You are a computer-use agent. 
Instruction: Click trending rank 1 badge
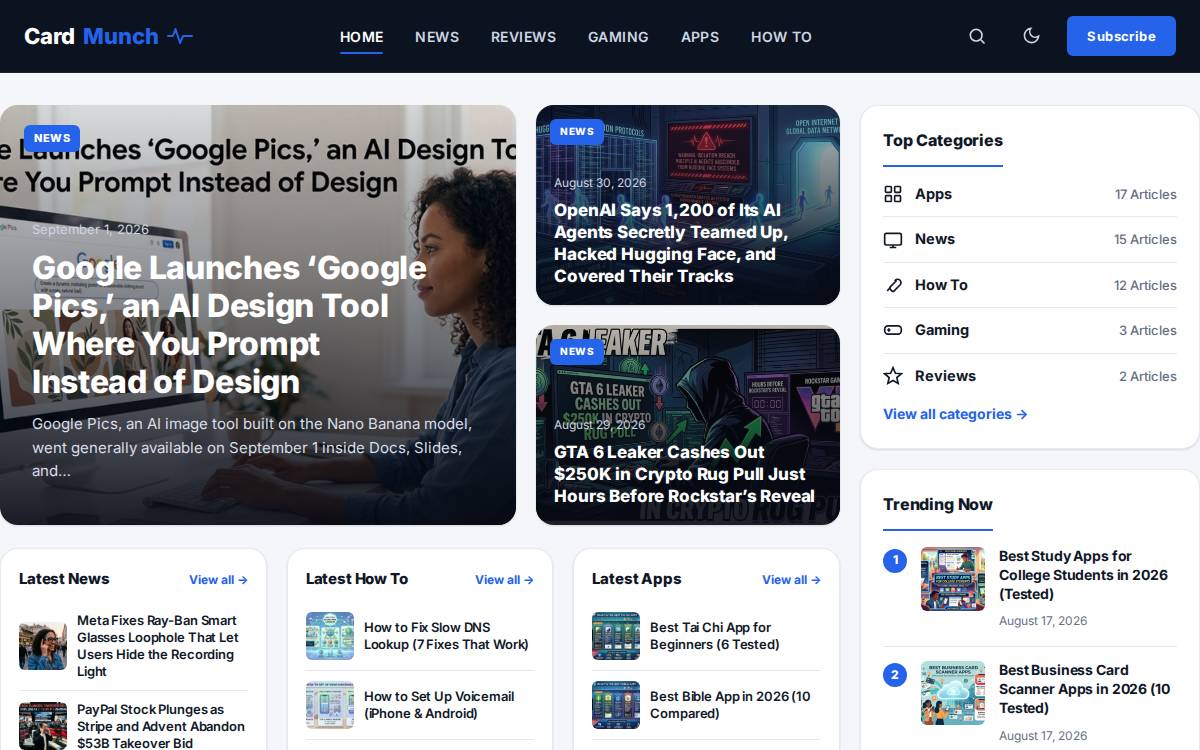tap(895, 560)
